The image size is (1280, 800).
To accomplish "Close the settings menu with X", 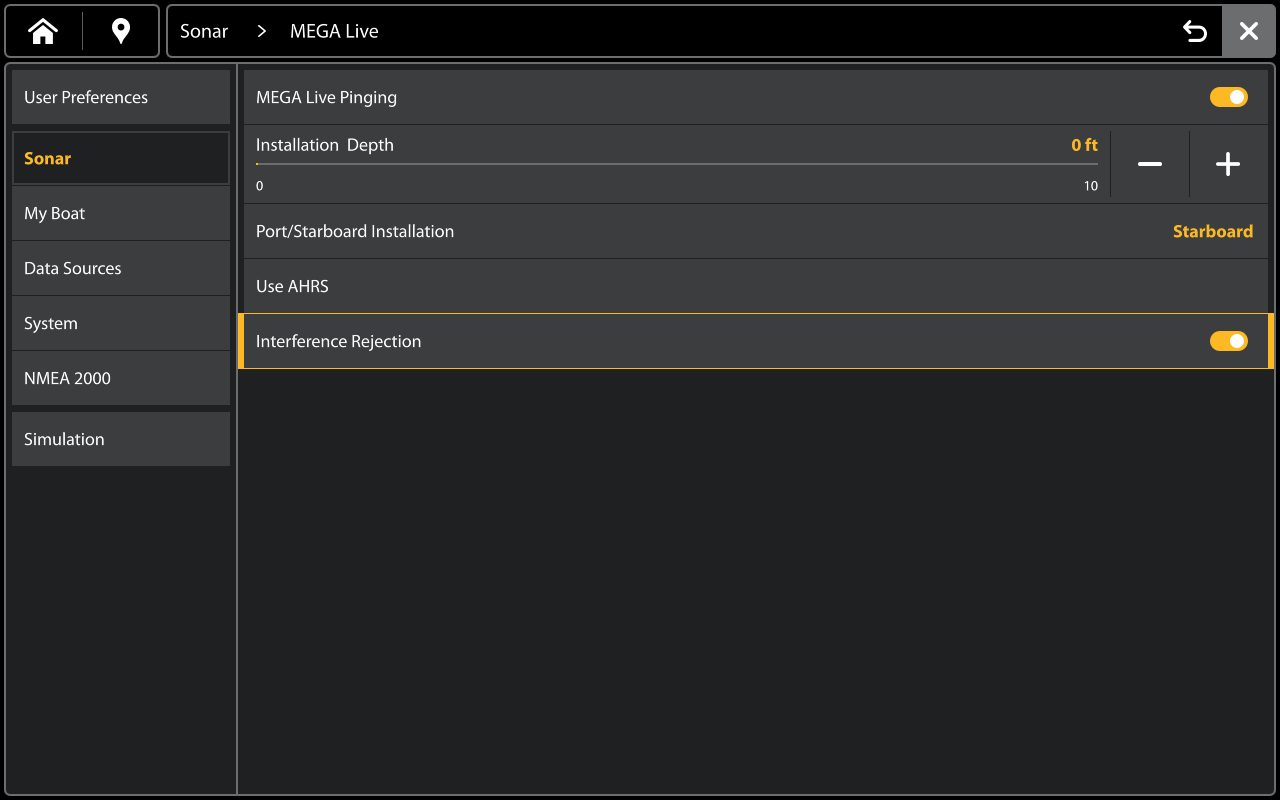I will pyautogui.click(x=1249, y=31).
